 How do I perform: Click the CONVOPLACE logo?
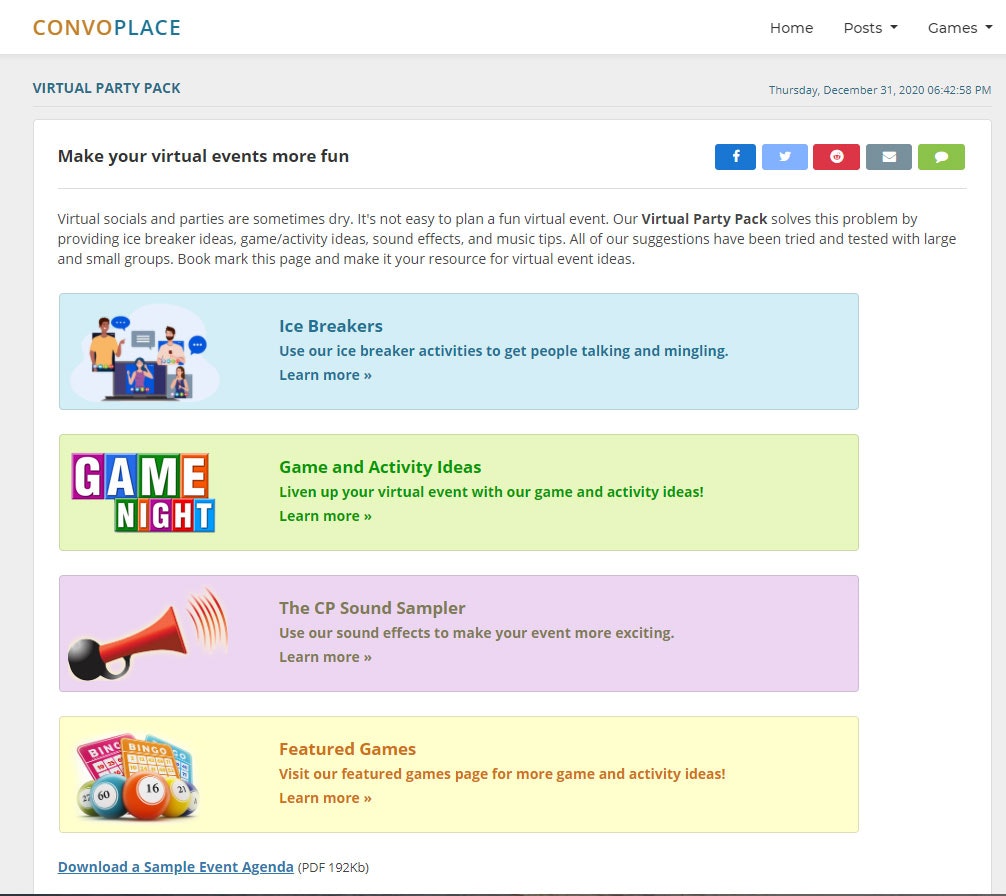105,27
